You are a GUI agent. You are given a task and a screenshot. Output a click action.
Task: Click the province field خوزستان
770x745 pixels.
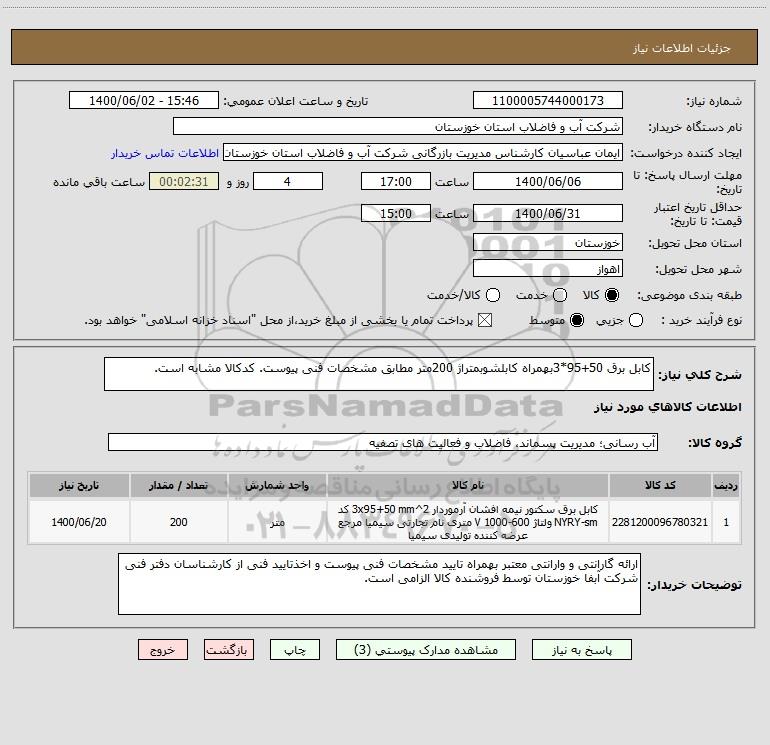(548, 242)
